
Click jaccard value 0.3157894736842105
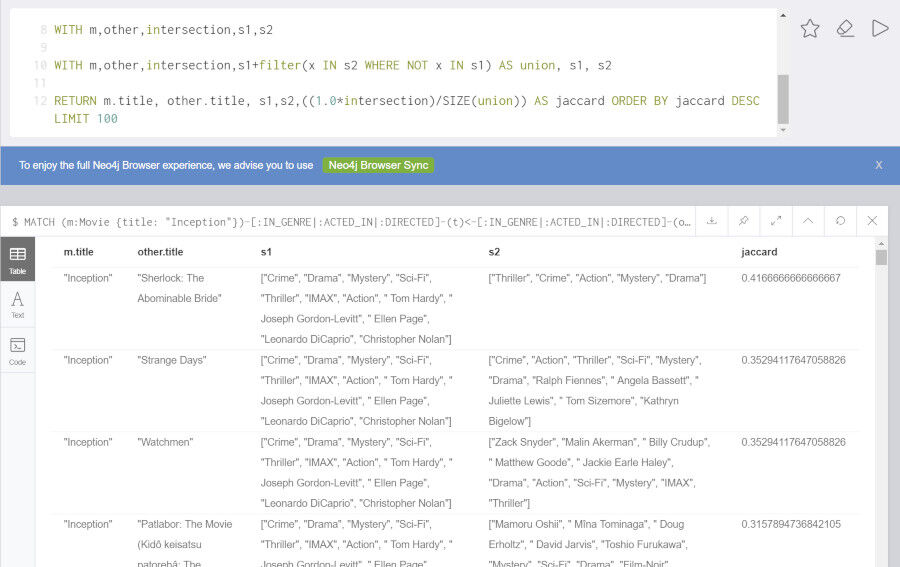[790, 524]
